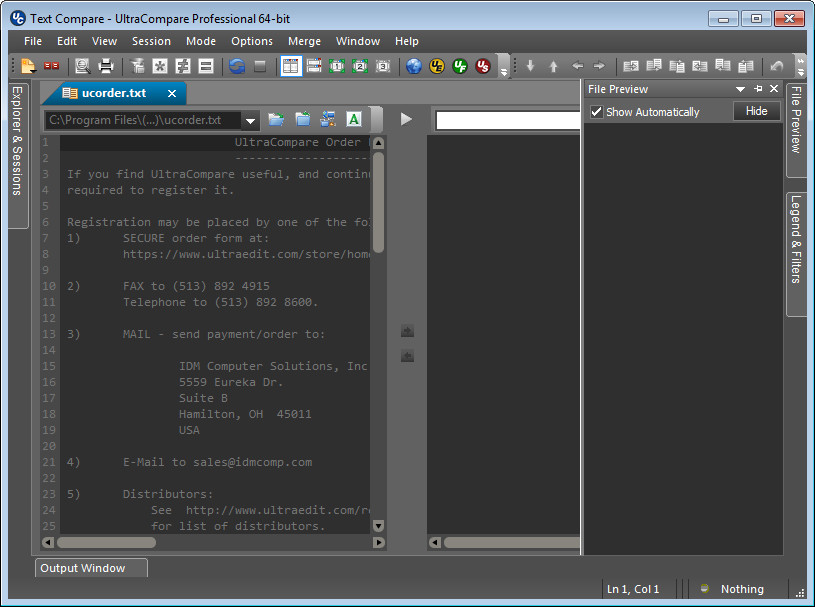Click the merge right arrow between panes
This screenshot has height=607, width=815.
coord(408,332)
